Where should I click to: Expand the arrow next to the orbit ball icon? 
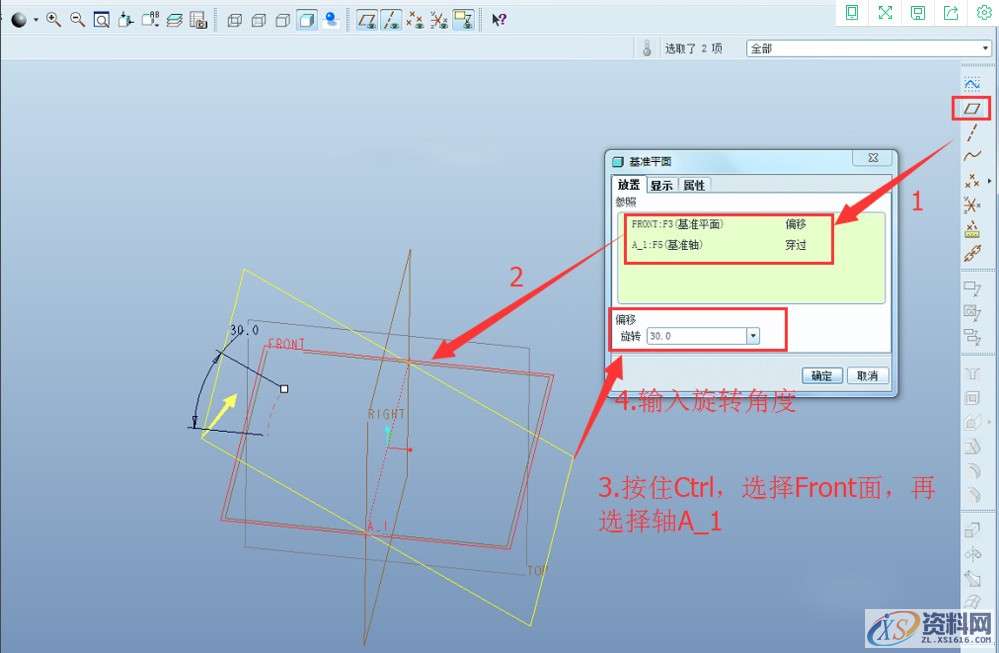(x=35, y=18)
